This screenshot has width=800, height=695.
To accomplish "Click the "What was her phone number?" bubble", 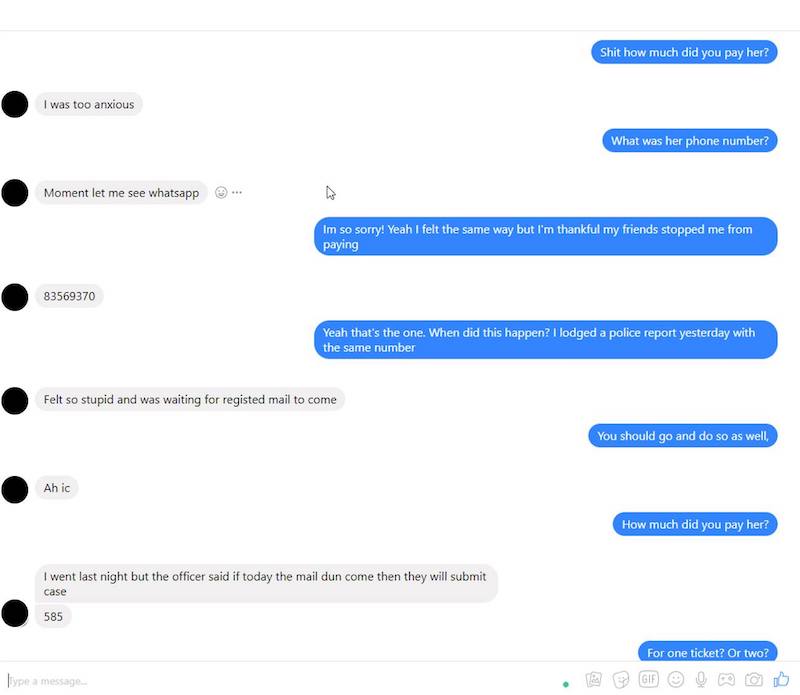I will point(690,141).
